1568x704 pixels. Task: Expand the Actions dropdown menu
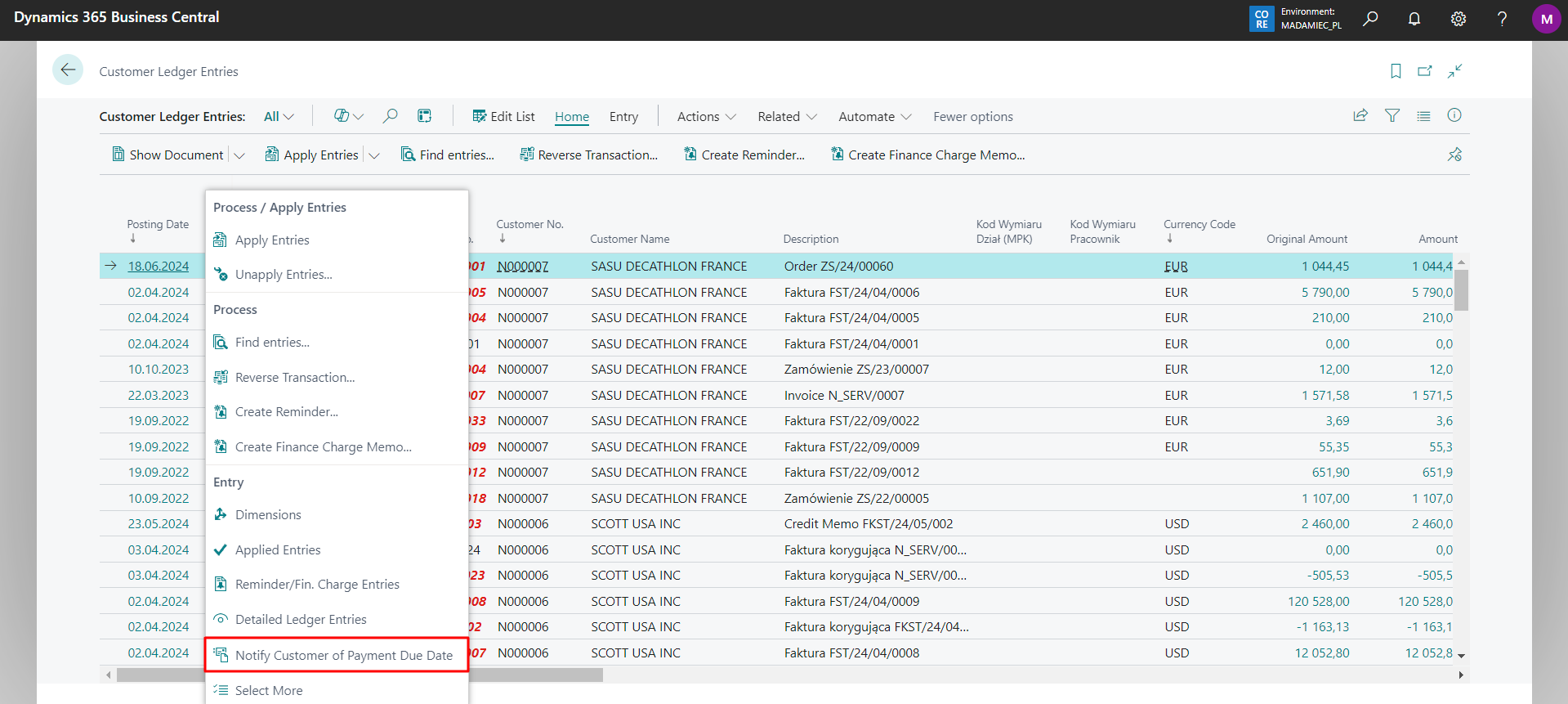706,117
